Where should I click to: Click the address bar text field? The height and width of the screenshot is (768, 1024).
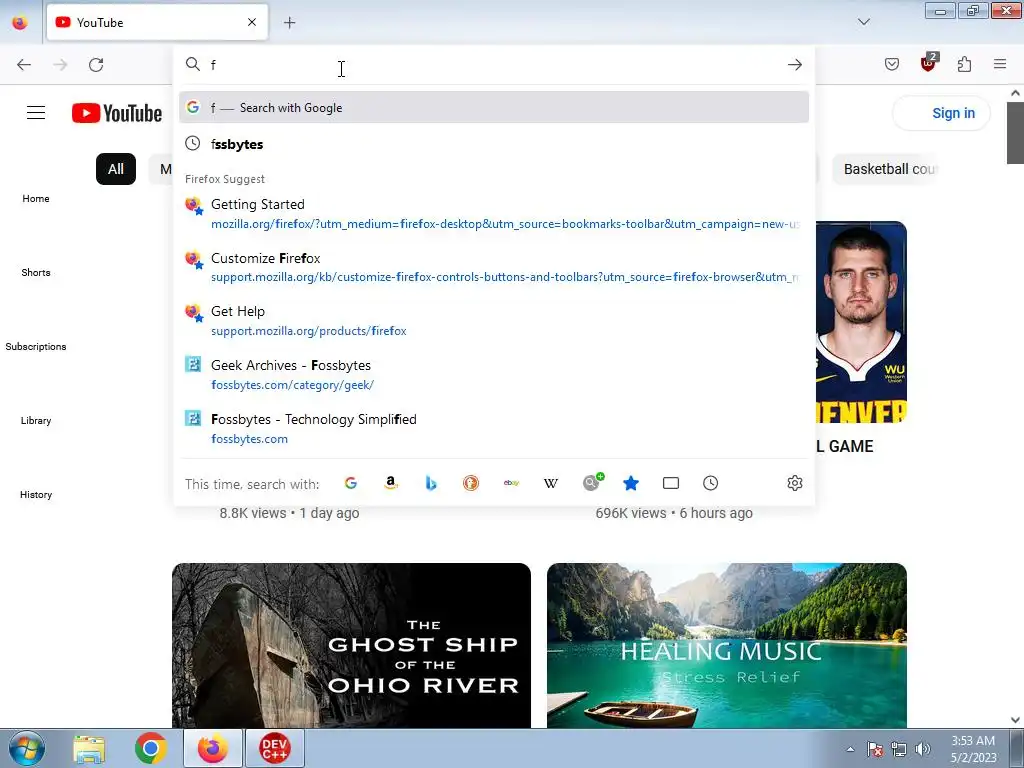493,65
